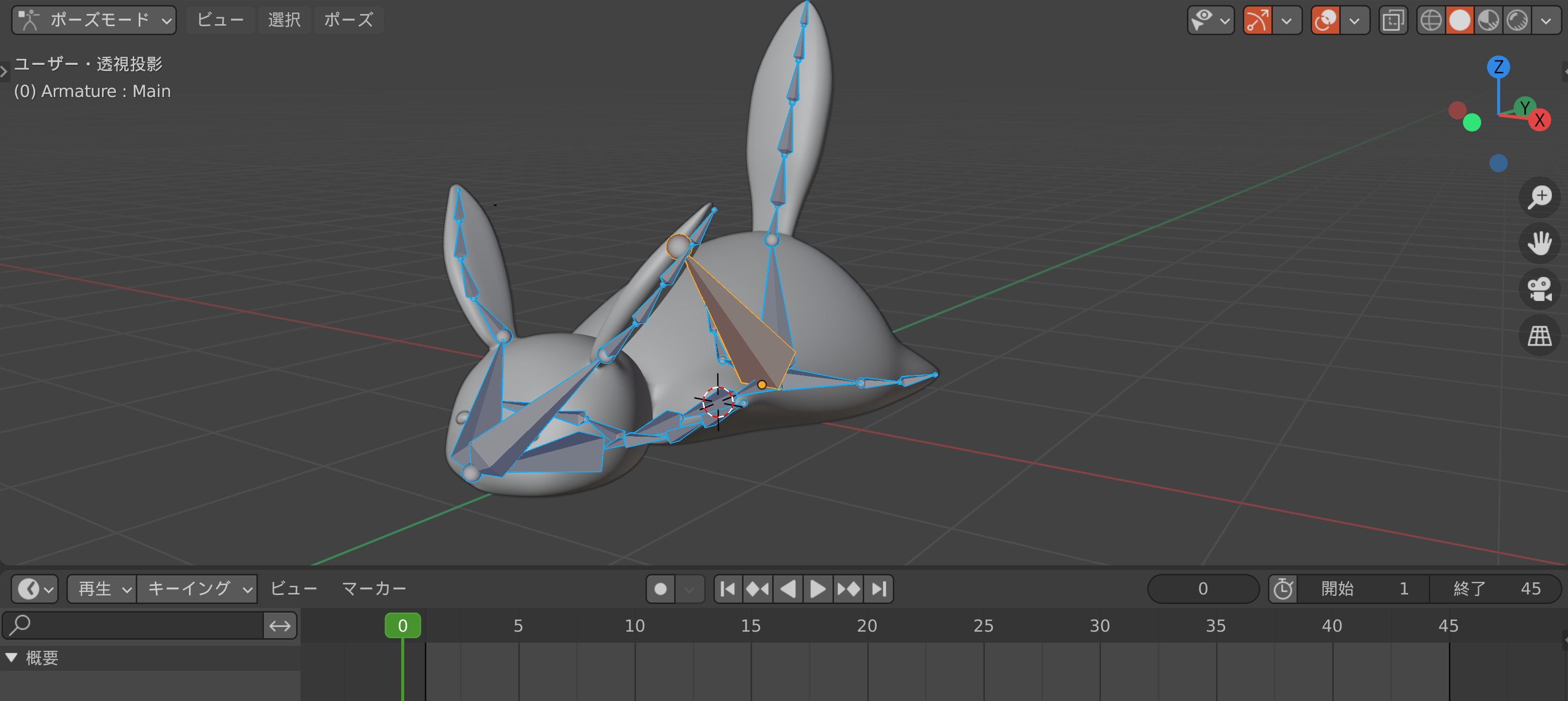Click frame 20 on the timeline ruler
This screenshot has width=1568, height=701.
867,626
